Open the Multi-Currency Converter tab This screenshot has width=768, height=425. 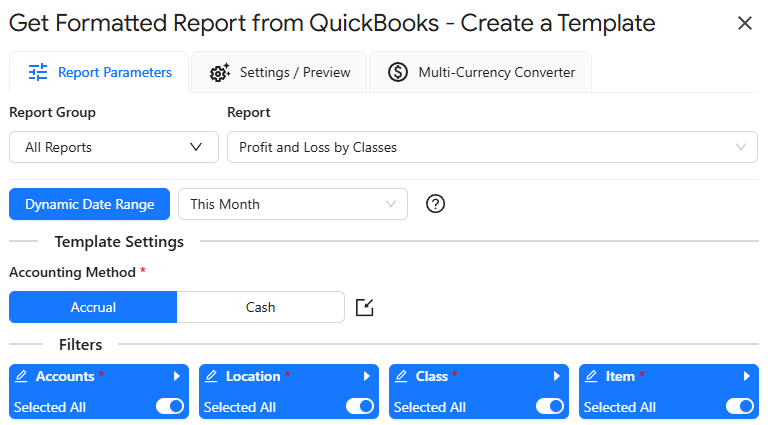[x=480, y=72]
